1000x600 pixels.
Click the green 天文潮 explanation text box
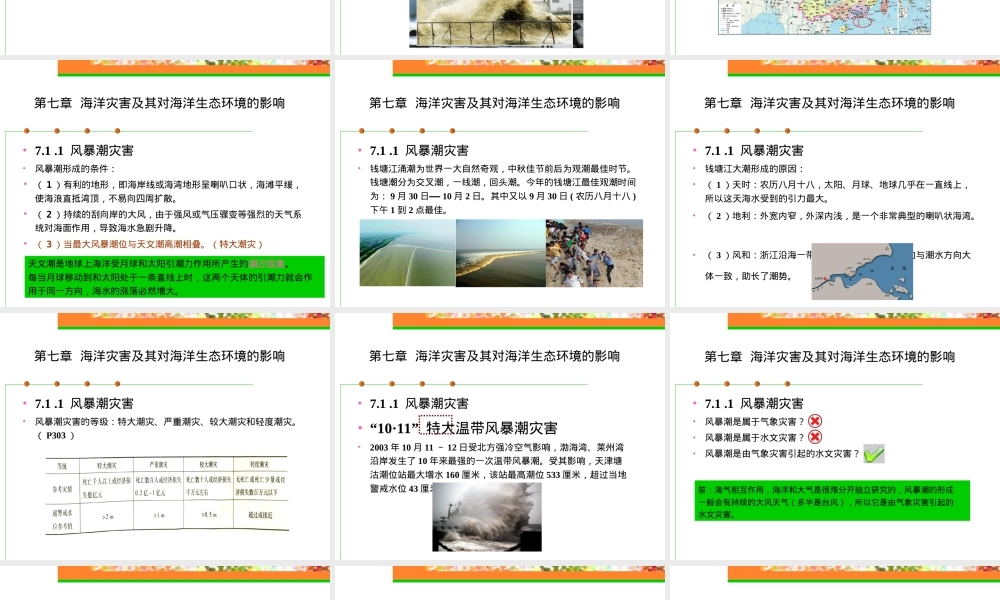click(175, 277)
